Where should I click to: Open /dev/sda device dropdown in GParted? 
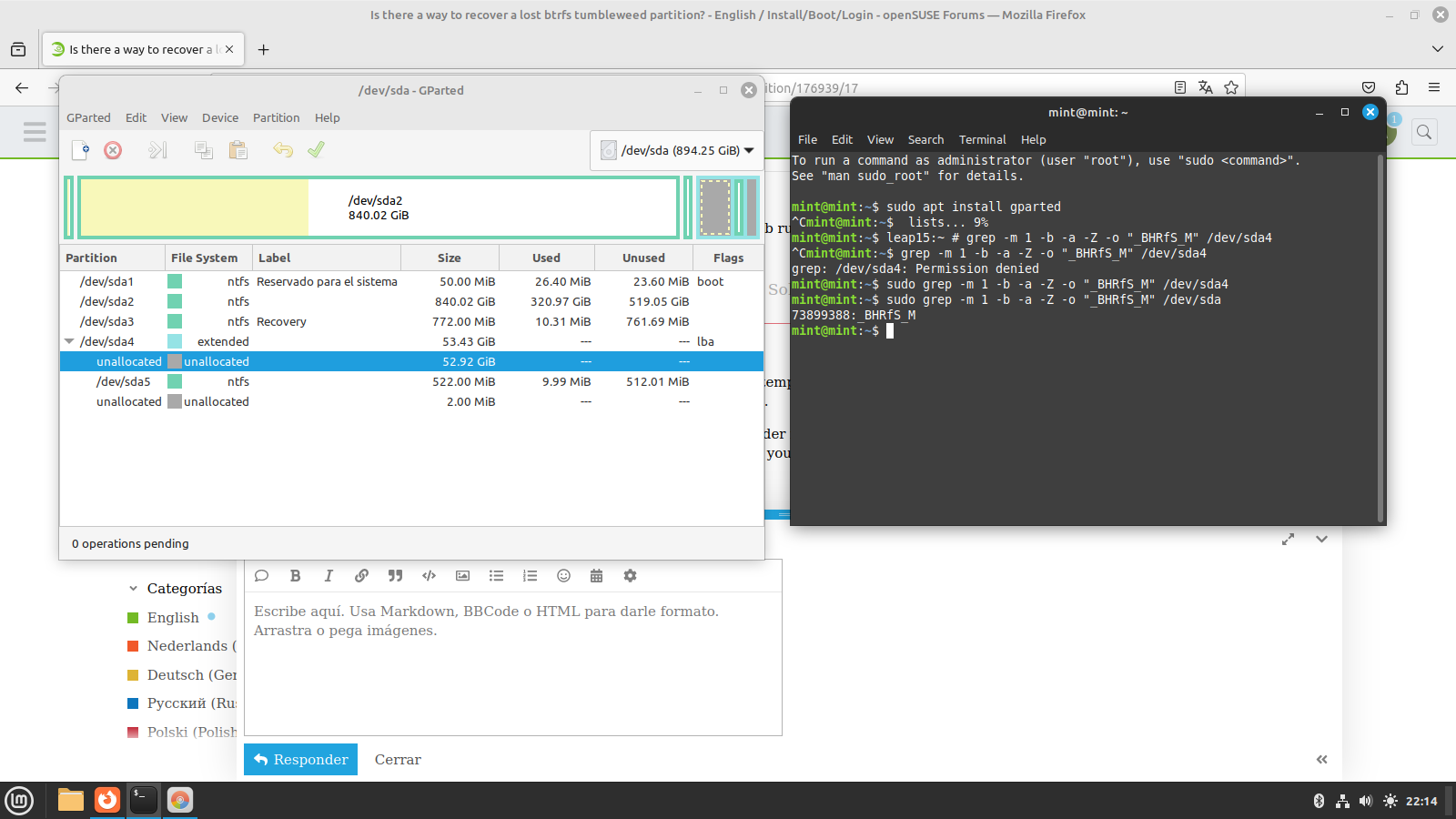(x=676, y=150)
